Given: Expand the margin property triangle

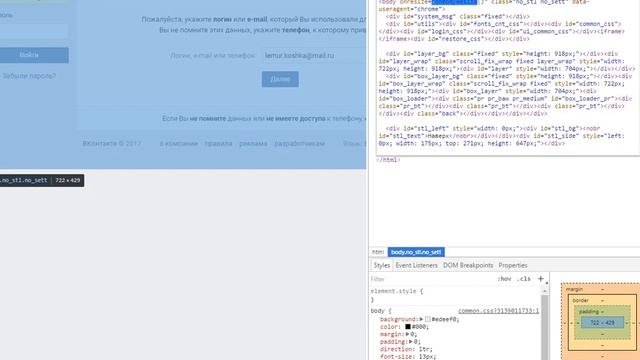Looking at the screenshot, I should point(407,334).
